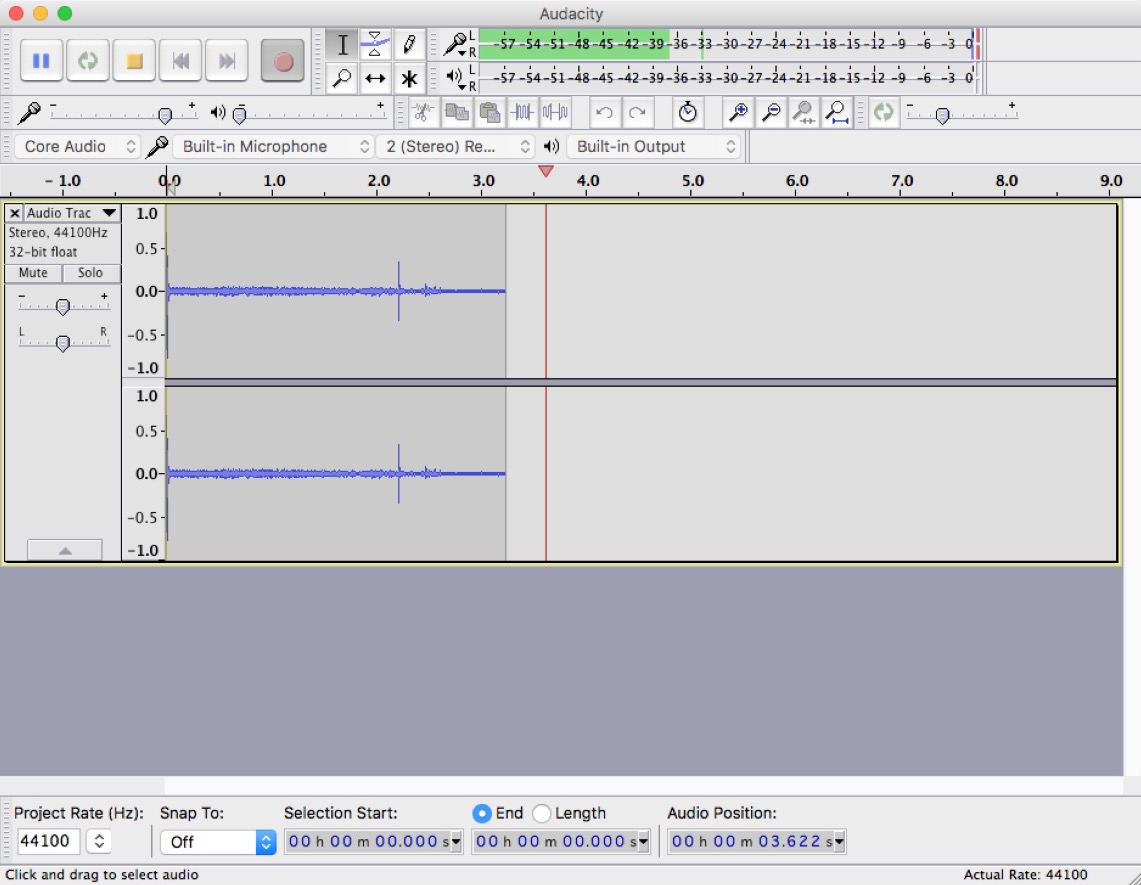The height and width of the screenshot is (885, 1141).
Task: Click the 'Click and drag to select audio' status text
Action: click(x=102, y=875)
